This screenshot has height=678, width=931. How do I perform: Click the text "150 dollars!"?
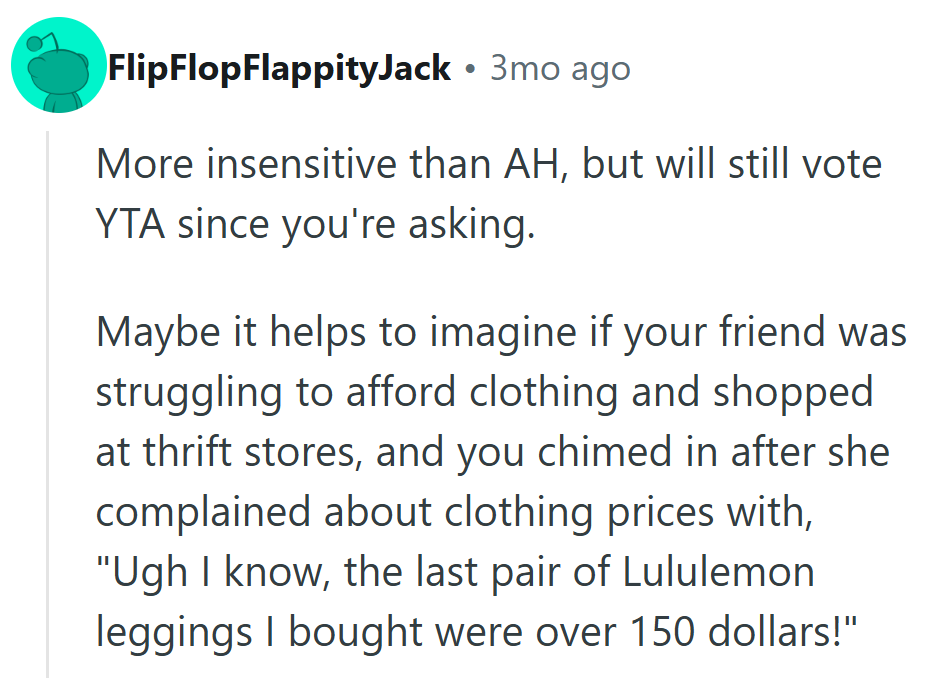(746, 633)
